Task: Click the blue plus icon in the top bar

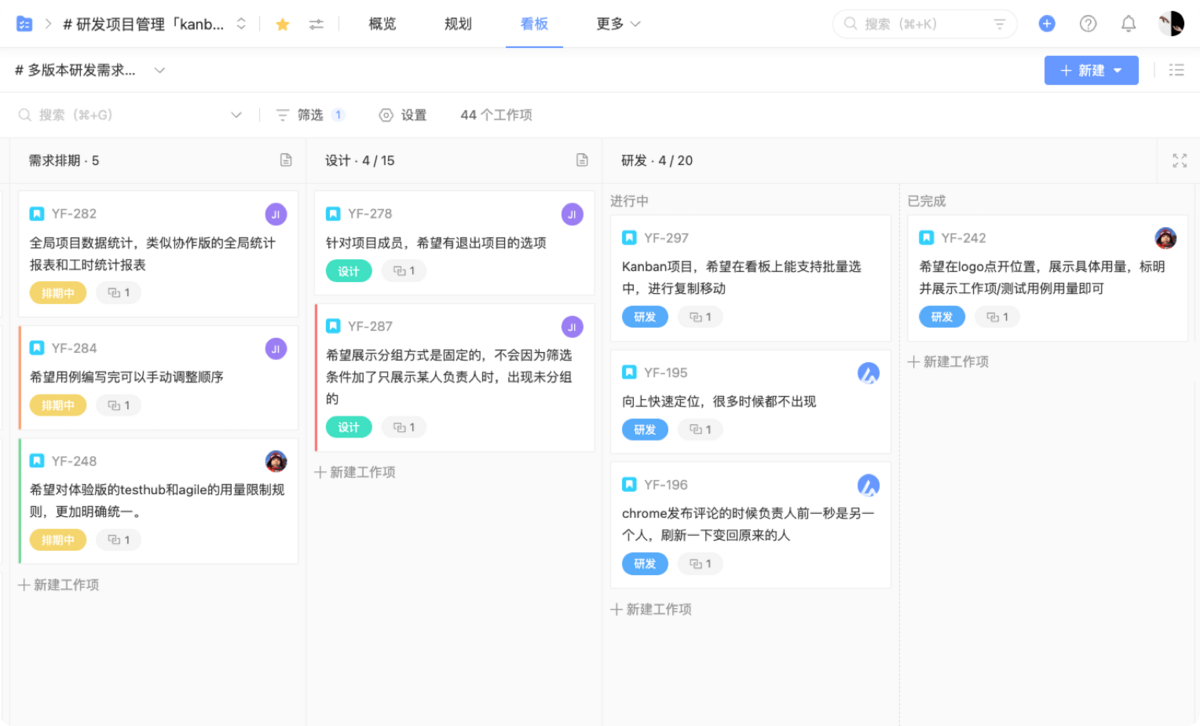Action: coord(1047,23)
